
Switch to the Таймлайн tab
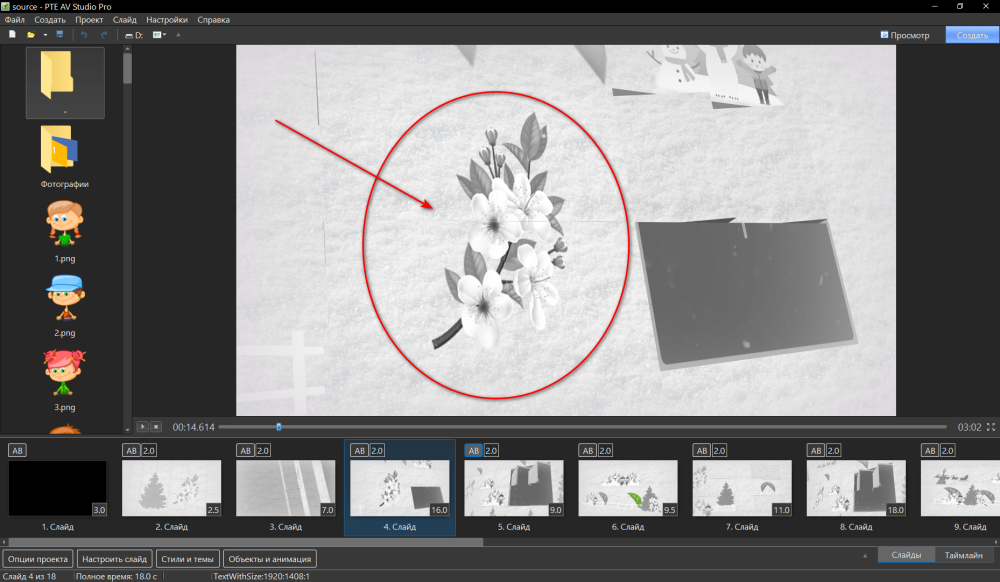tap(963, 555)
